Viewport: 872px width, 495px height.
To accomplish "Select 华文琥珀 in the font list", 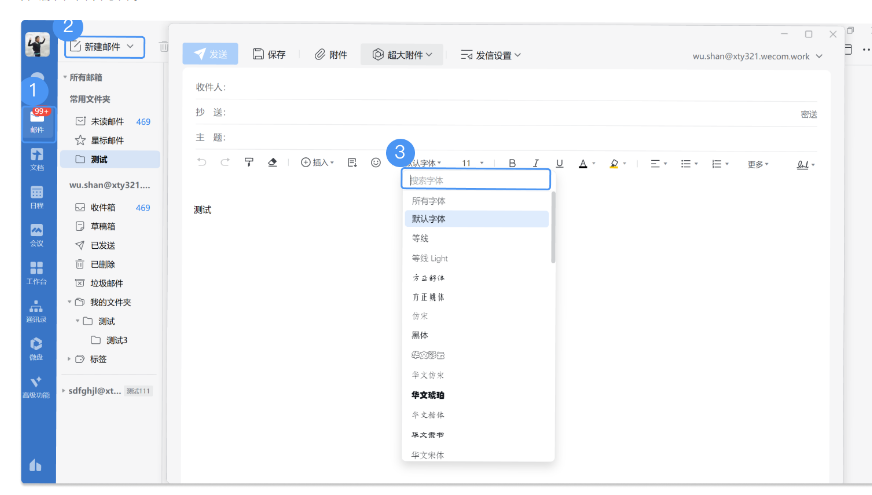I will [x=428, y=395].
